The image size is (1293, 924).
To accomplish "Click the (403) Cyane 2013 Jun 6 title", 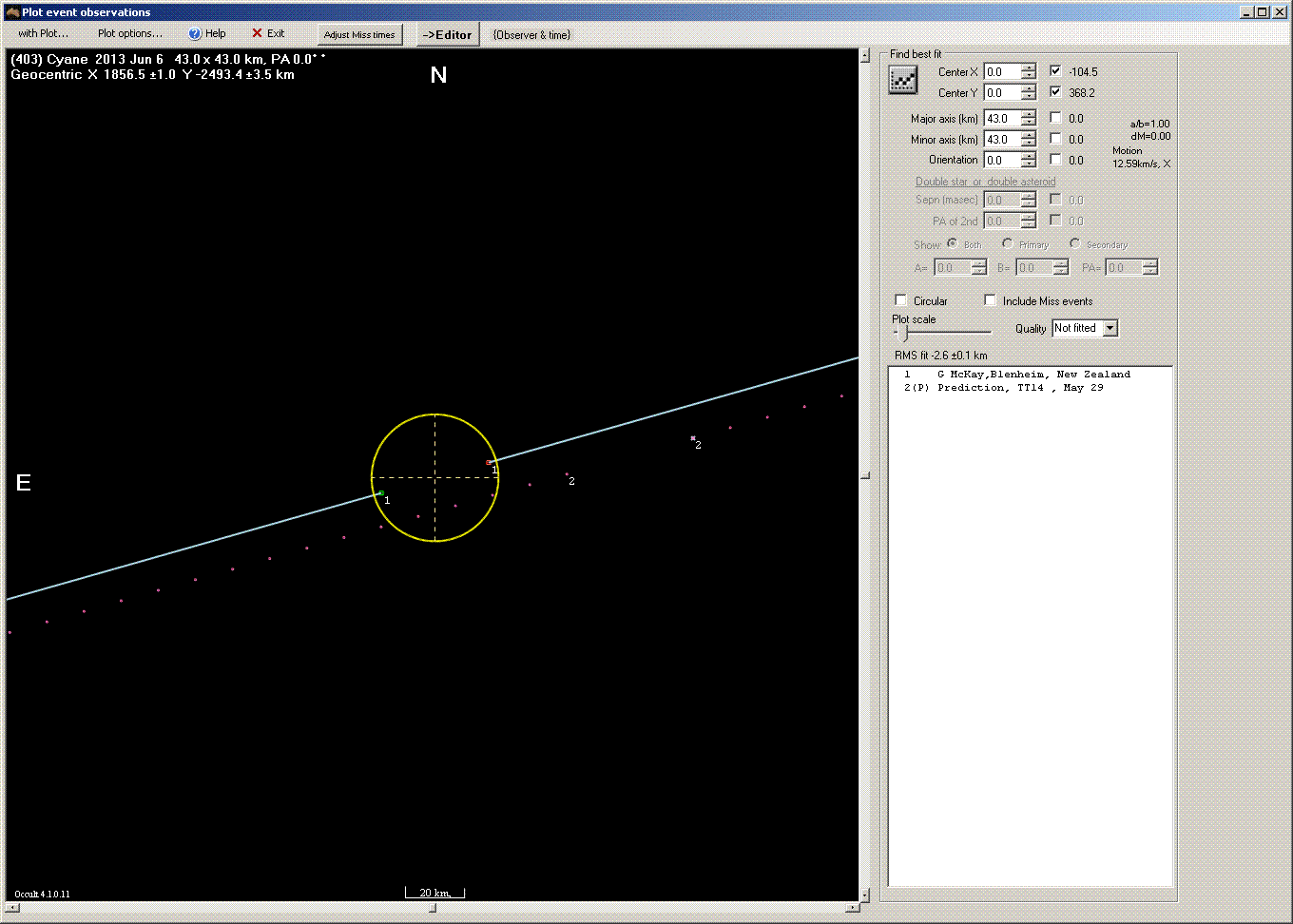I will pos(168,59).
